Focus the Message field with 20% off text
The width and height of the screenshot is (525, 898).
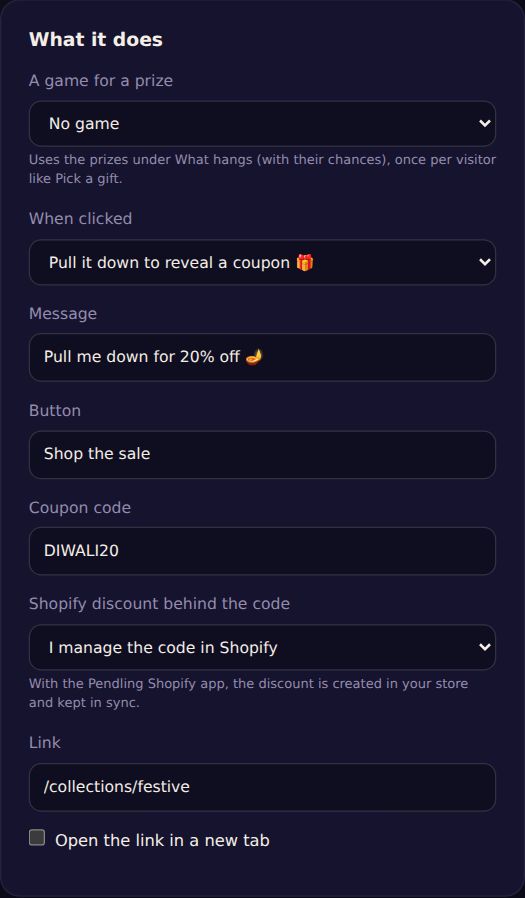(x=262, y=357)
